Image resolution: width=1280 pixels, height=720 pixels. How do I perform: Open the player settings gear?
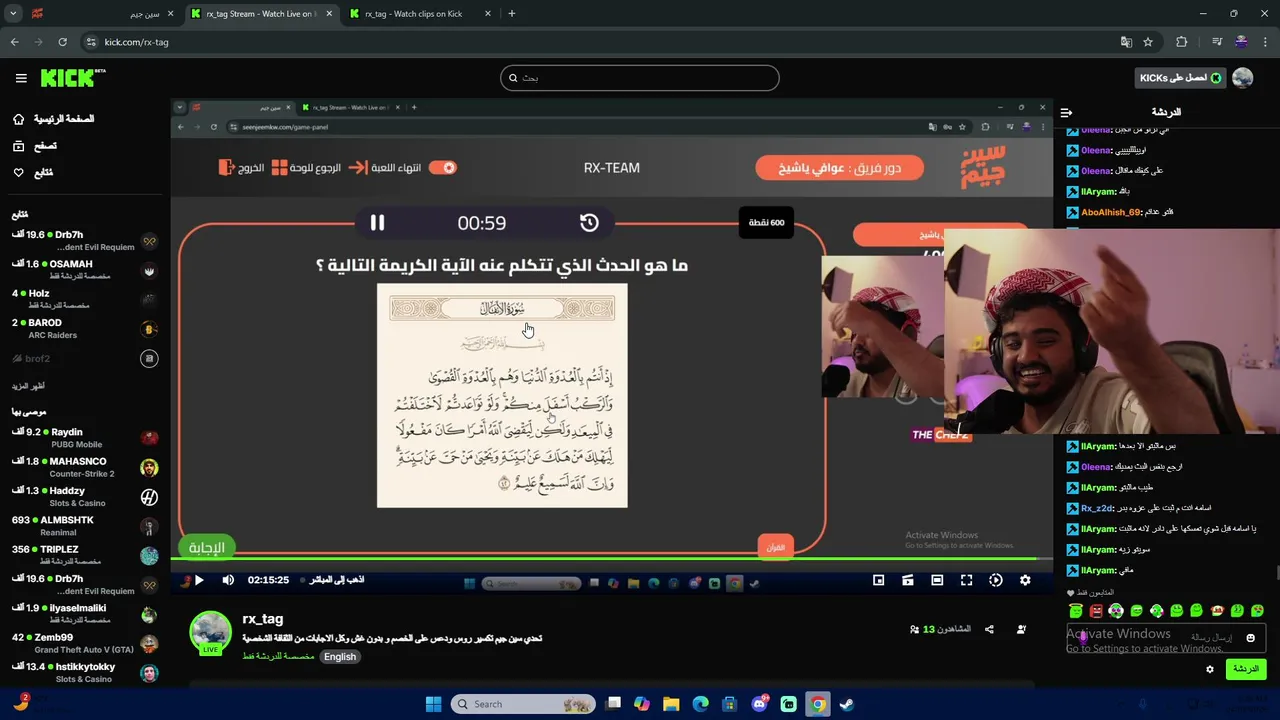1025,580
